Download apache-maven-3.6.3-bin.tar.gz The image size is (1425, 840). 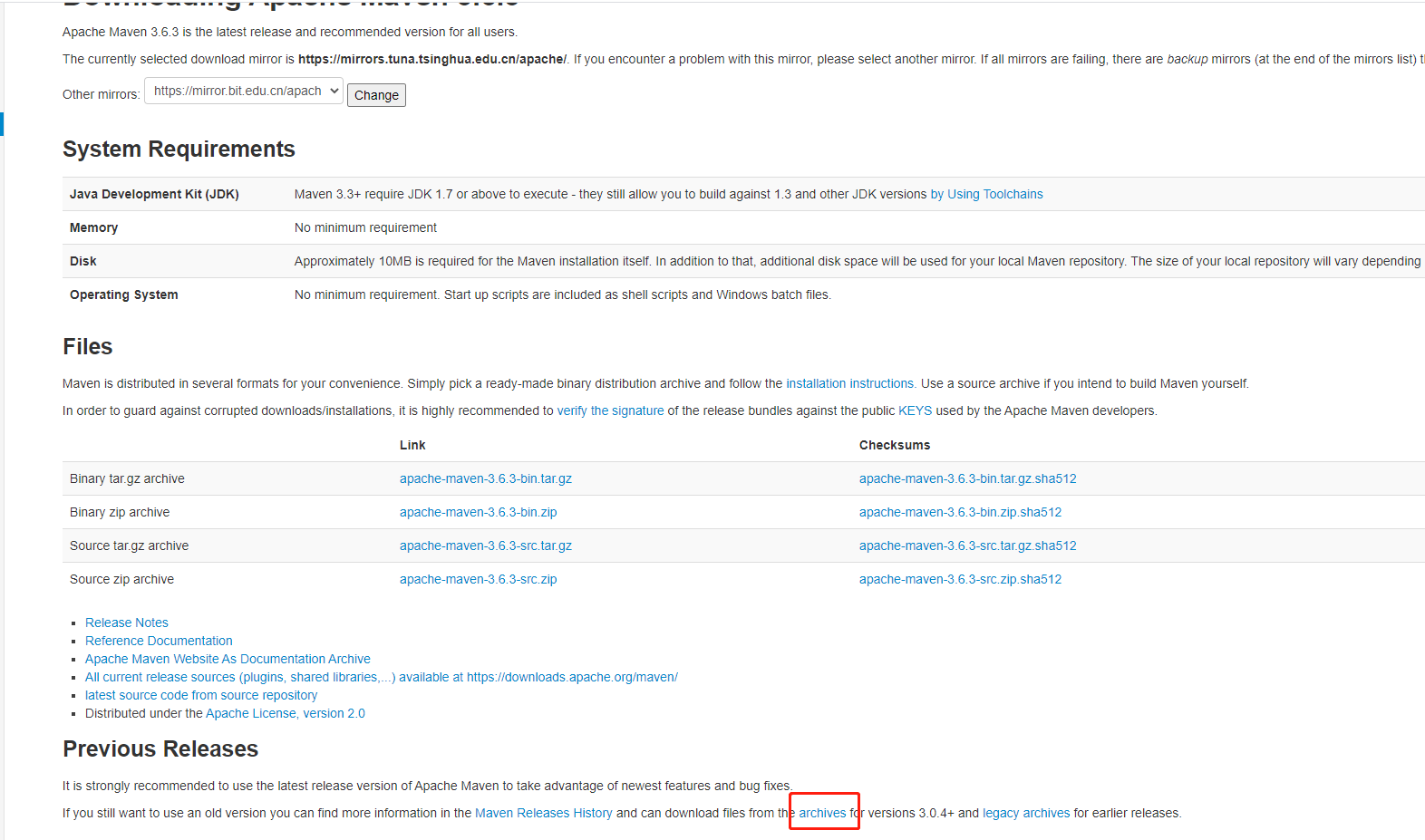point(486,478)
